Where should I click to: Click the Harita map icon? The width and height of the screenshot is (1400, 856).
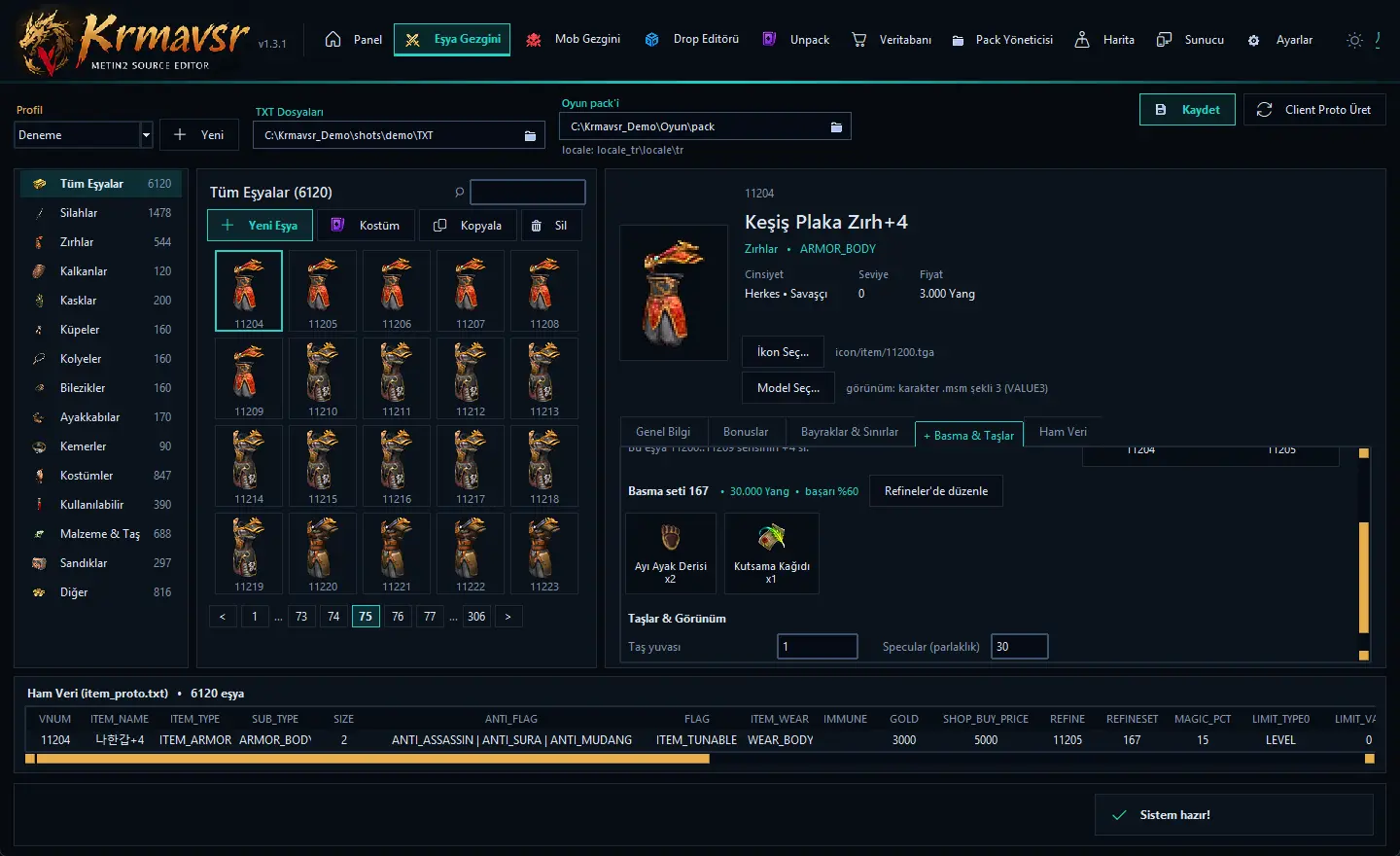point(1082,40)
